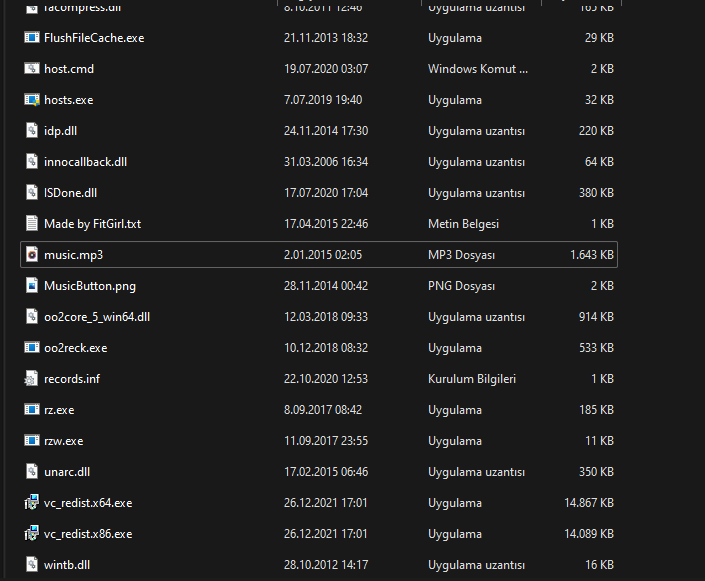Click the vc_redist.x64.exe installer icon
705x581 pixels.
coord(32,503)
